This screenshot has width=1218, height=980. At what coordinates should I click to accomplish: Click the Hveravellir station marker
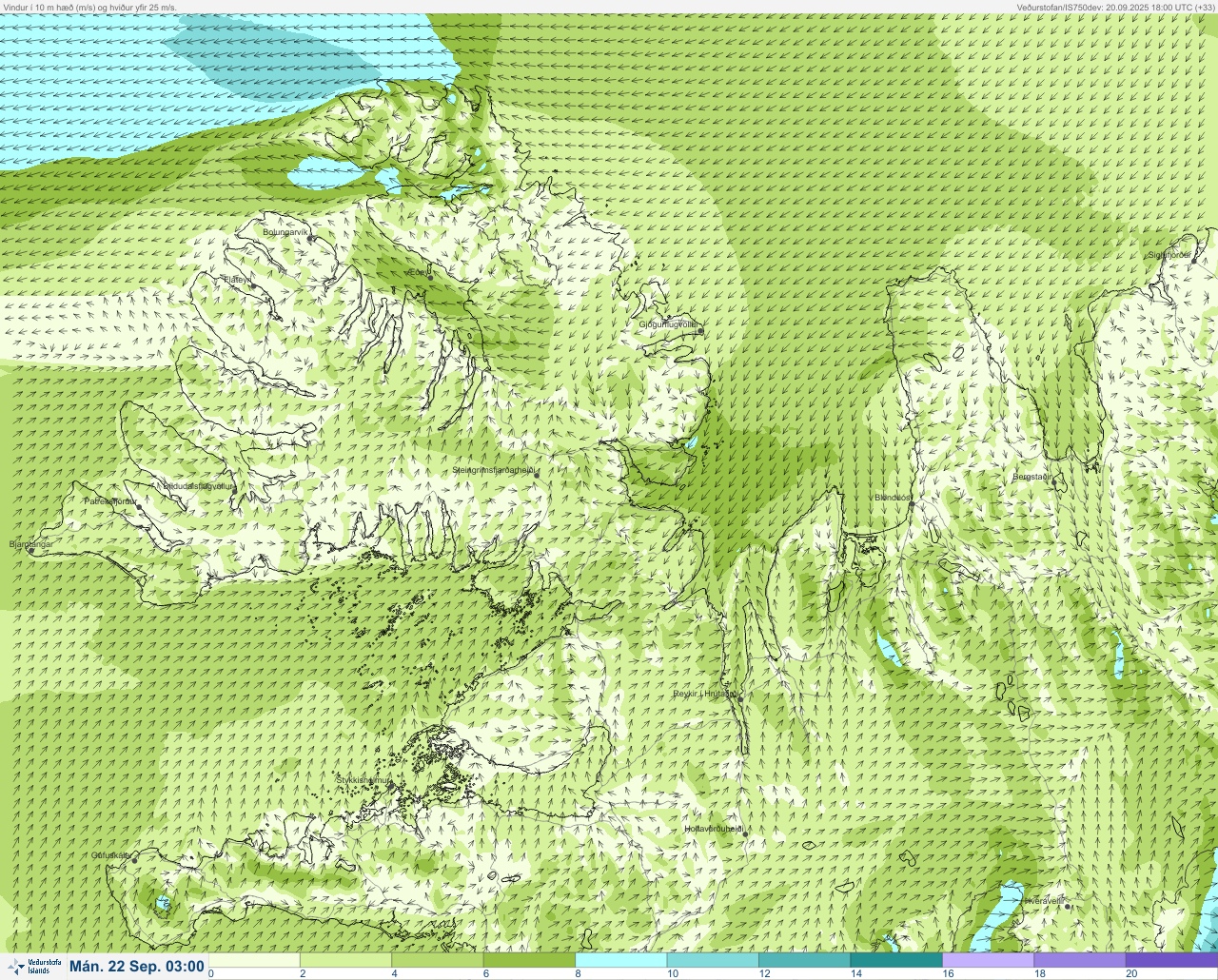[1068, 907]
